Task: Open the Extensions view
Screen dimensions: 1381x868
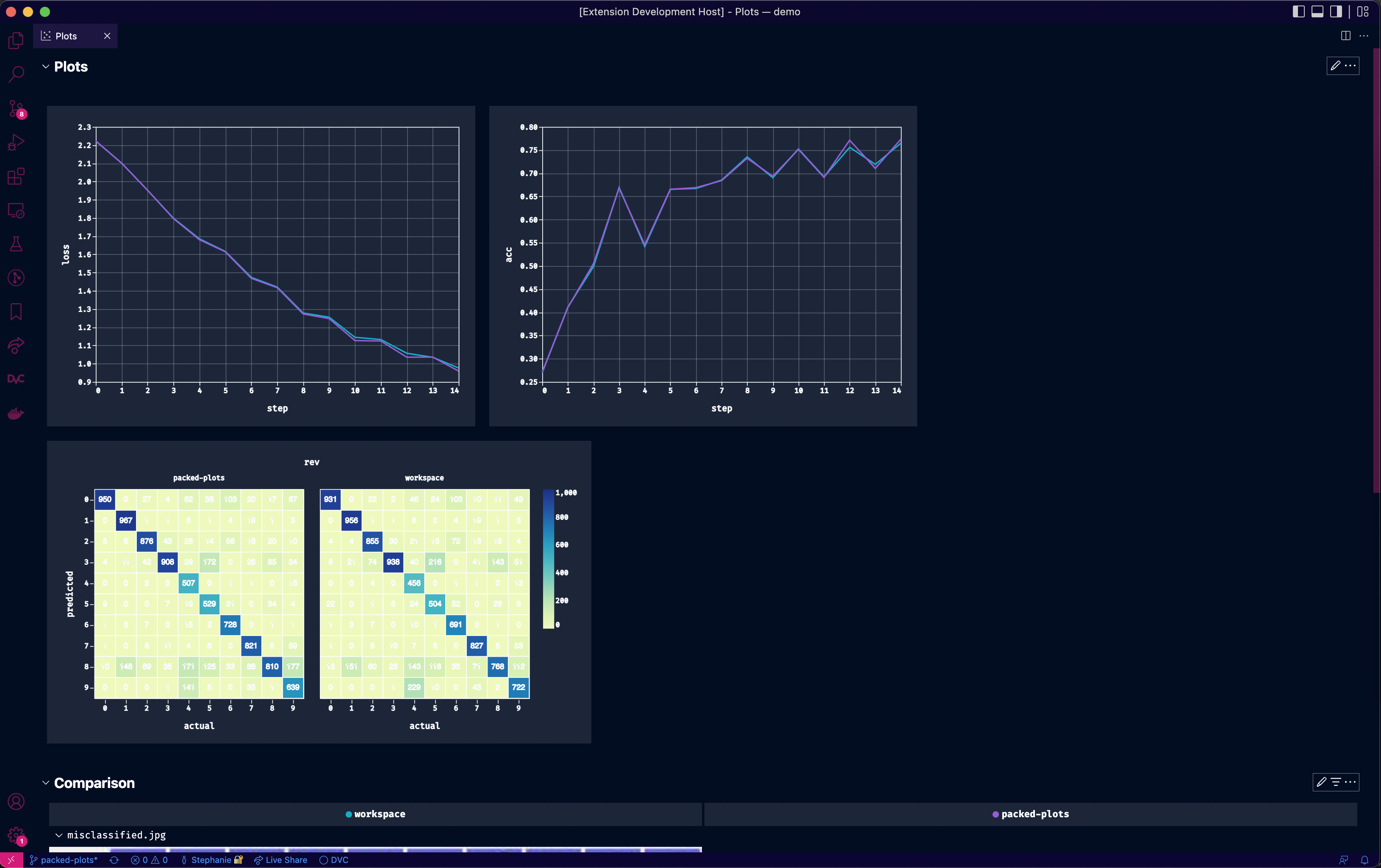Action: pyautogui.click(x=16, y=177)
